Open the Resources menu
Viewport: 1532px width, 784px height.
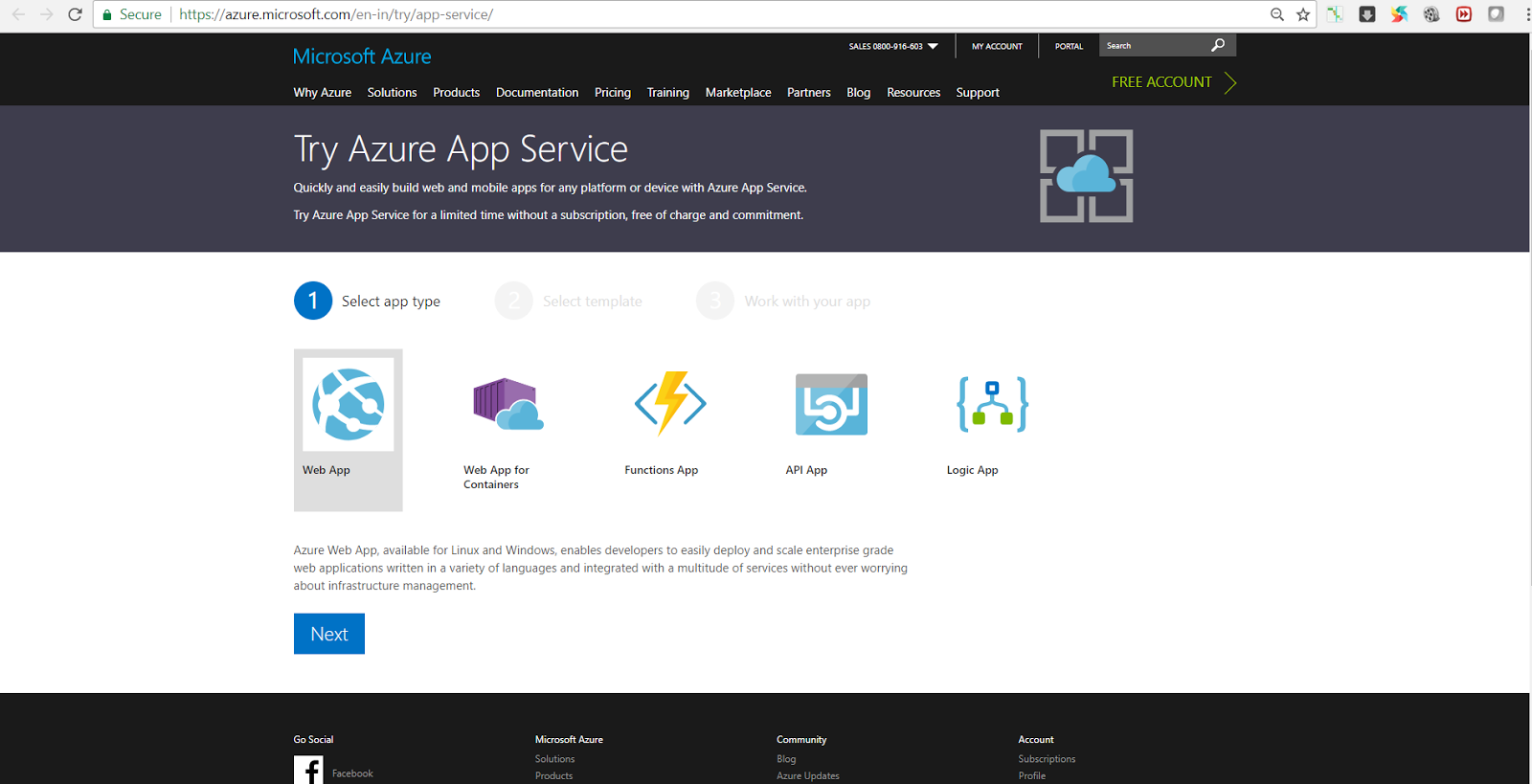(x=913, y=93)
